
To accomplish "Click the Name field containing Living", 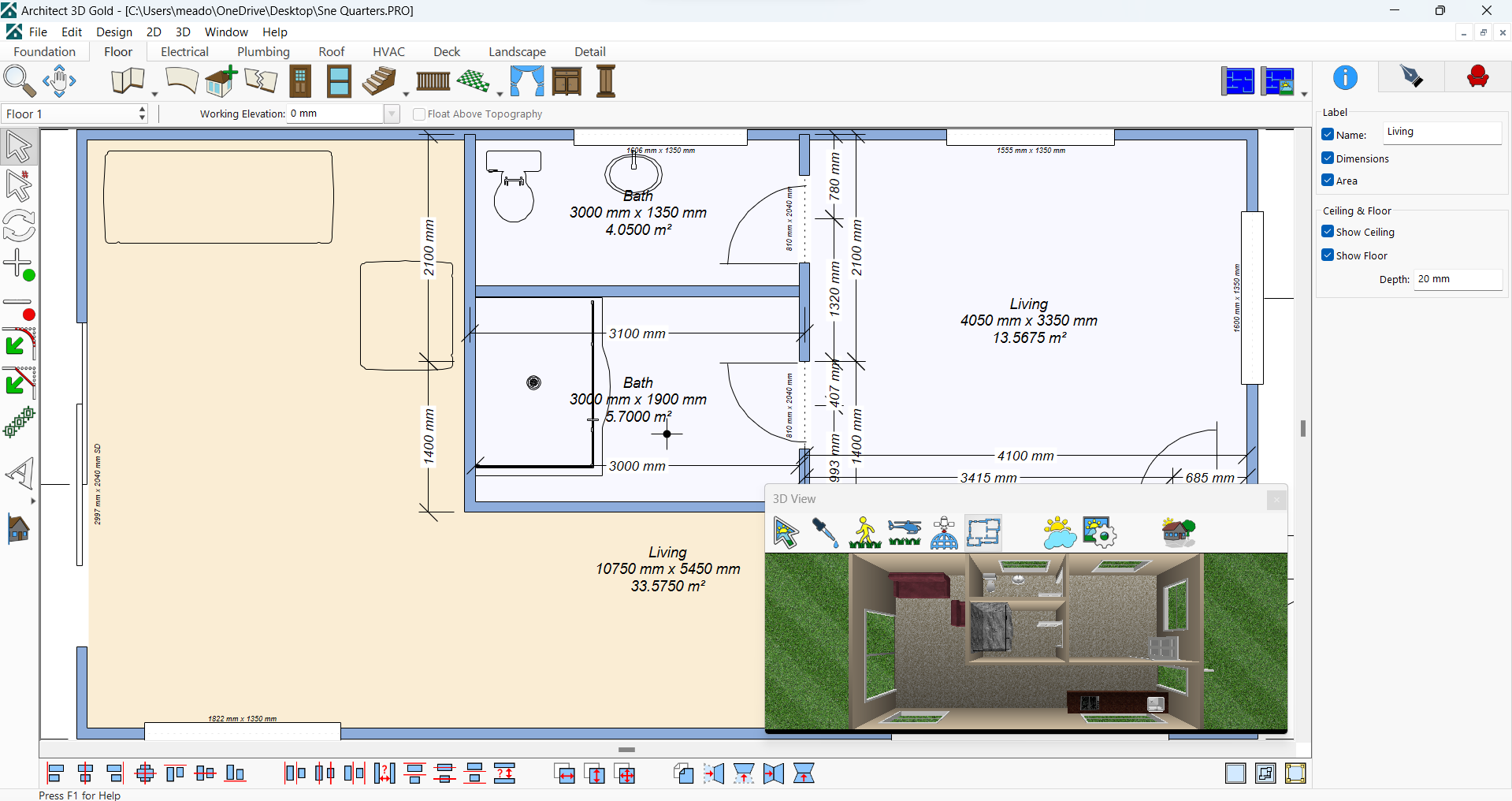I will (x=1442, y=132).
